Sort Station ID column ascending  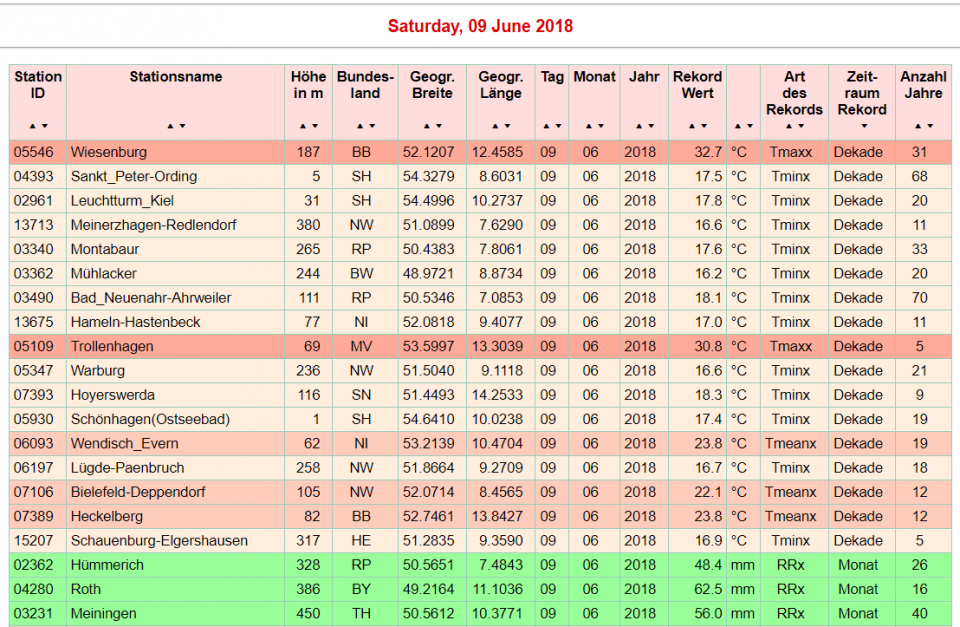point(32,127)
